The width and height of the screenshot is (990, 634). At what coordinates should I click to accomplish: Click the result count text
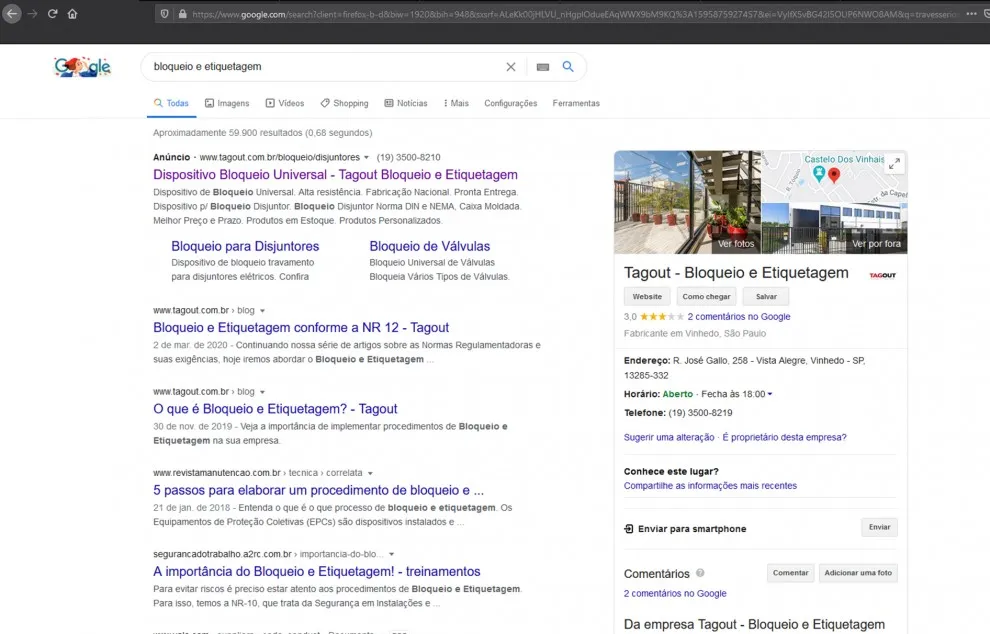point(263,133)
